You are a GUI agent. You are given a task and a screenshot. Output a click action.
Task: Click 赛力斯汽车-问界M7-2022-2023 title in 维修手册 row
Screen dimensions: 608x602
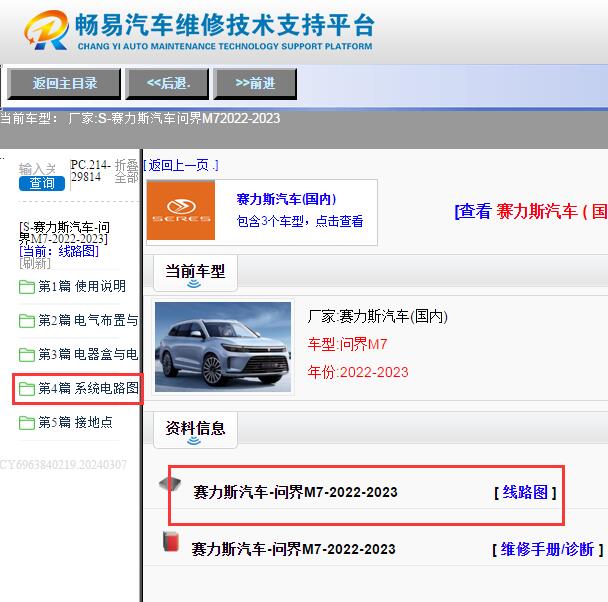click(293, 549)
